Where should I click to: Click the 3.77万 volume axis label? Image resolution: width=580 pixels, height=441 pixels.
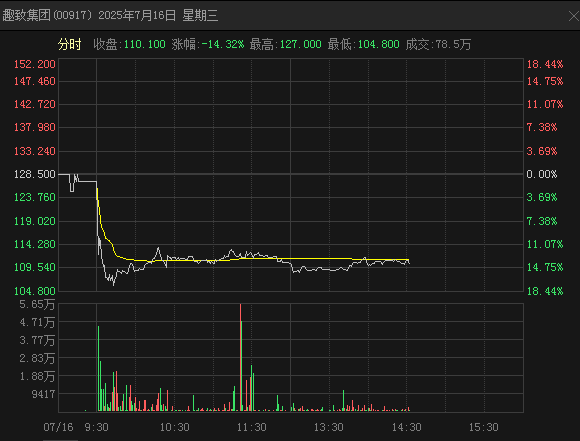pos(37,340)
